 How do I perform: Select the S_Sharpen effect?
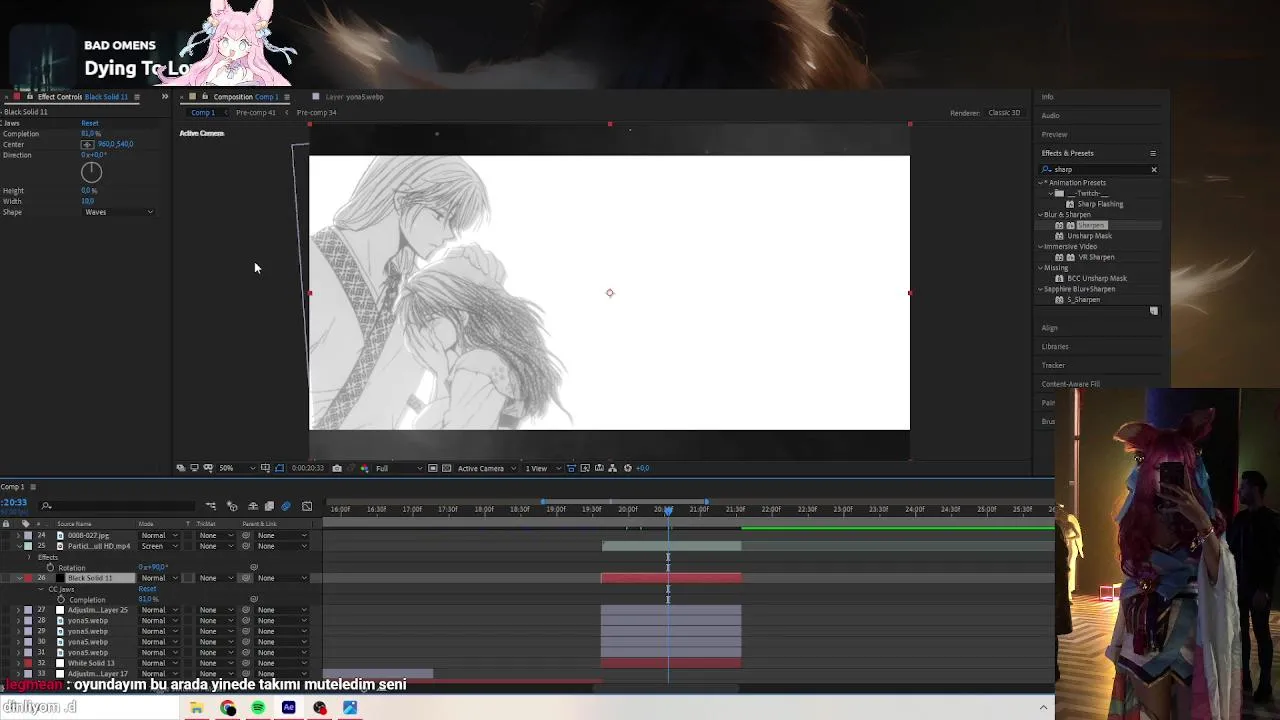tap(1083, 300)
